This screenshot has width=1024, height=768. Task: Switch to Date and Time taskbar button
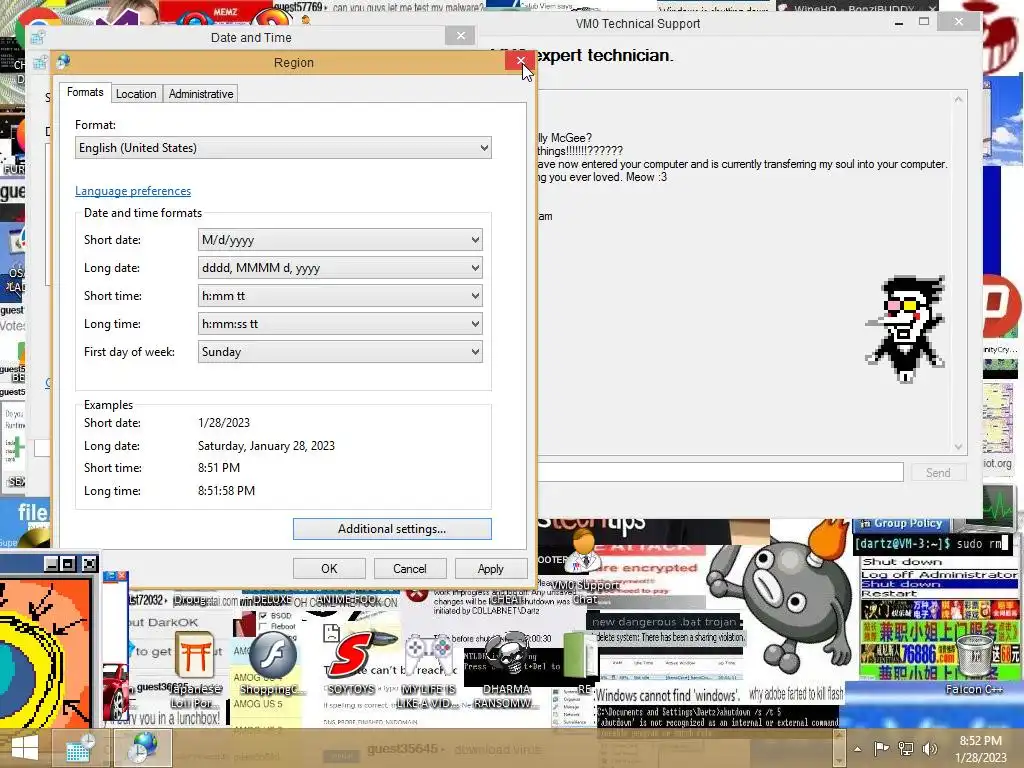[81, 748]
